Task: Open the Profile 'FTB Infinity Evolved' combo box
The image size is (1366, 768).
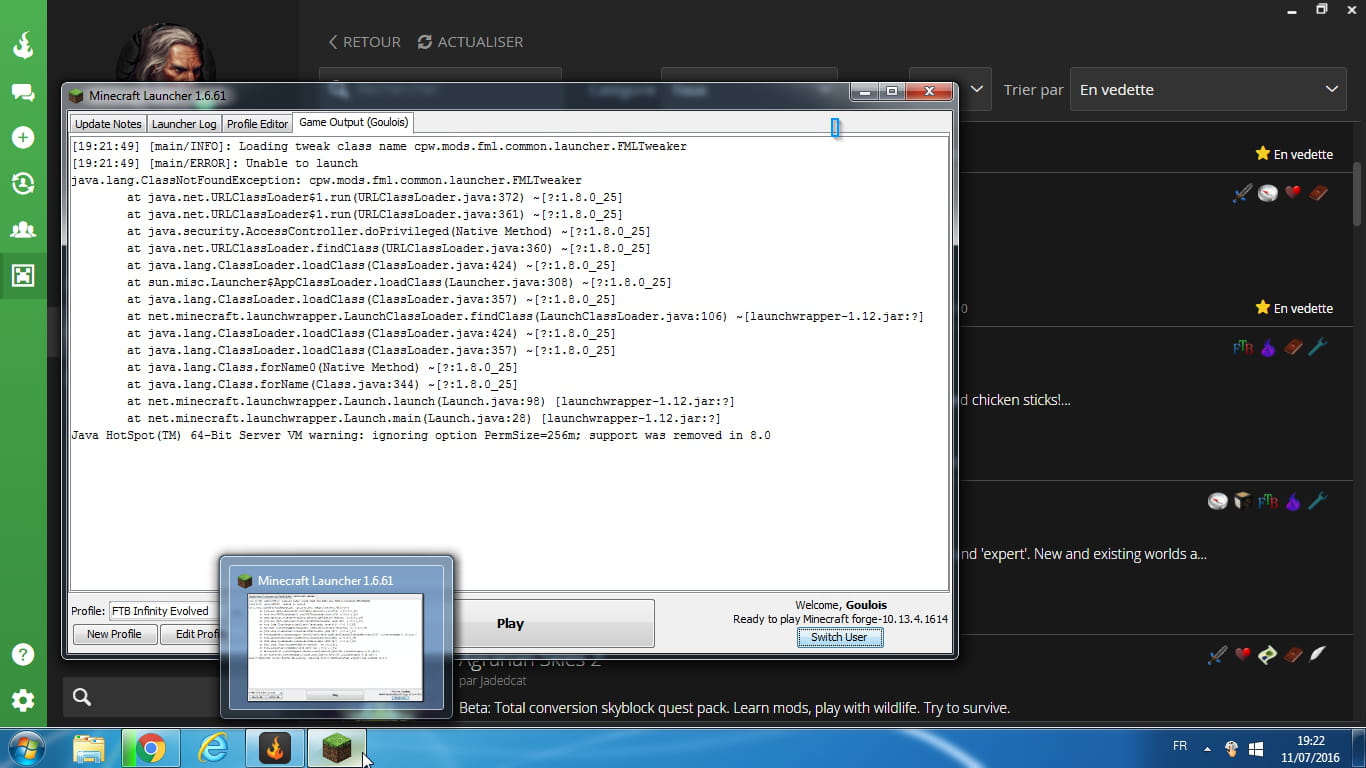Action: point(164,611)
